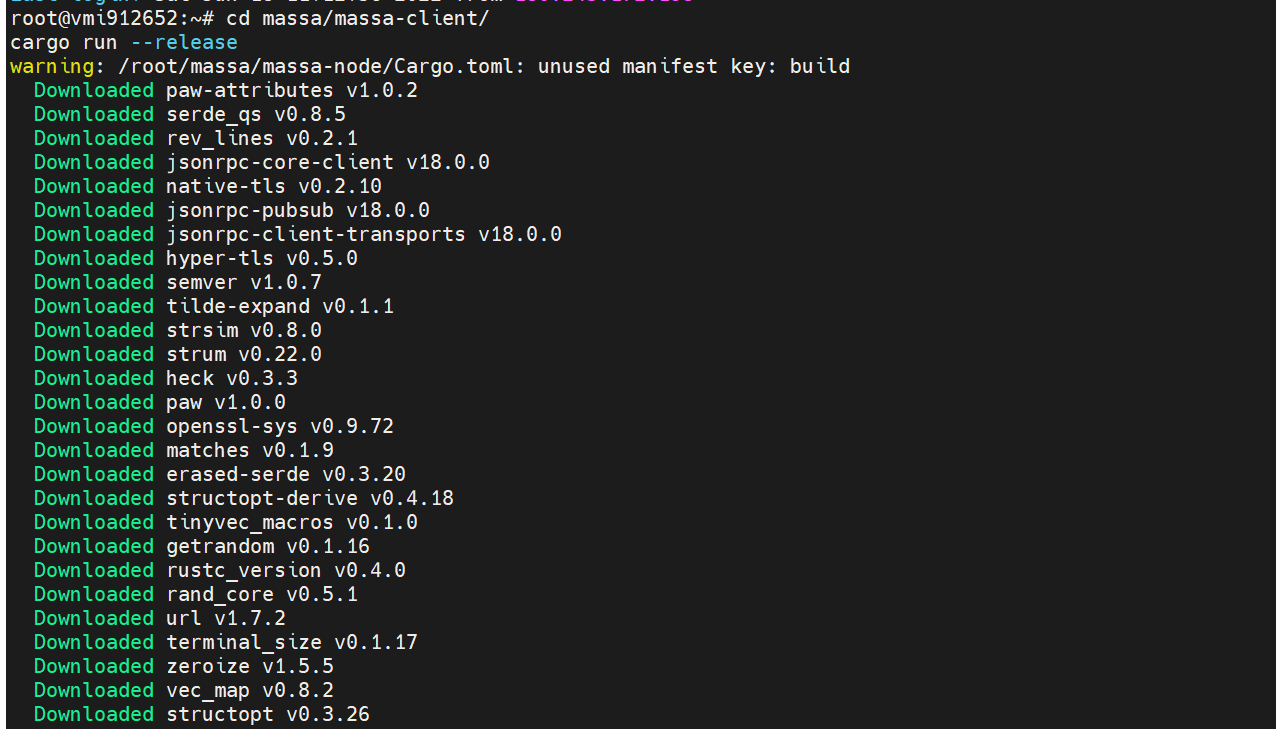
Task: Select the terminal_size v0.1.17 line
Action: click(226, 643)
